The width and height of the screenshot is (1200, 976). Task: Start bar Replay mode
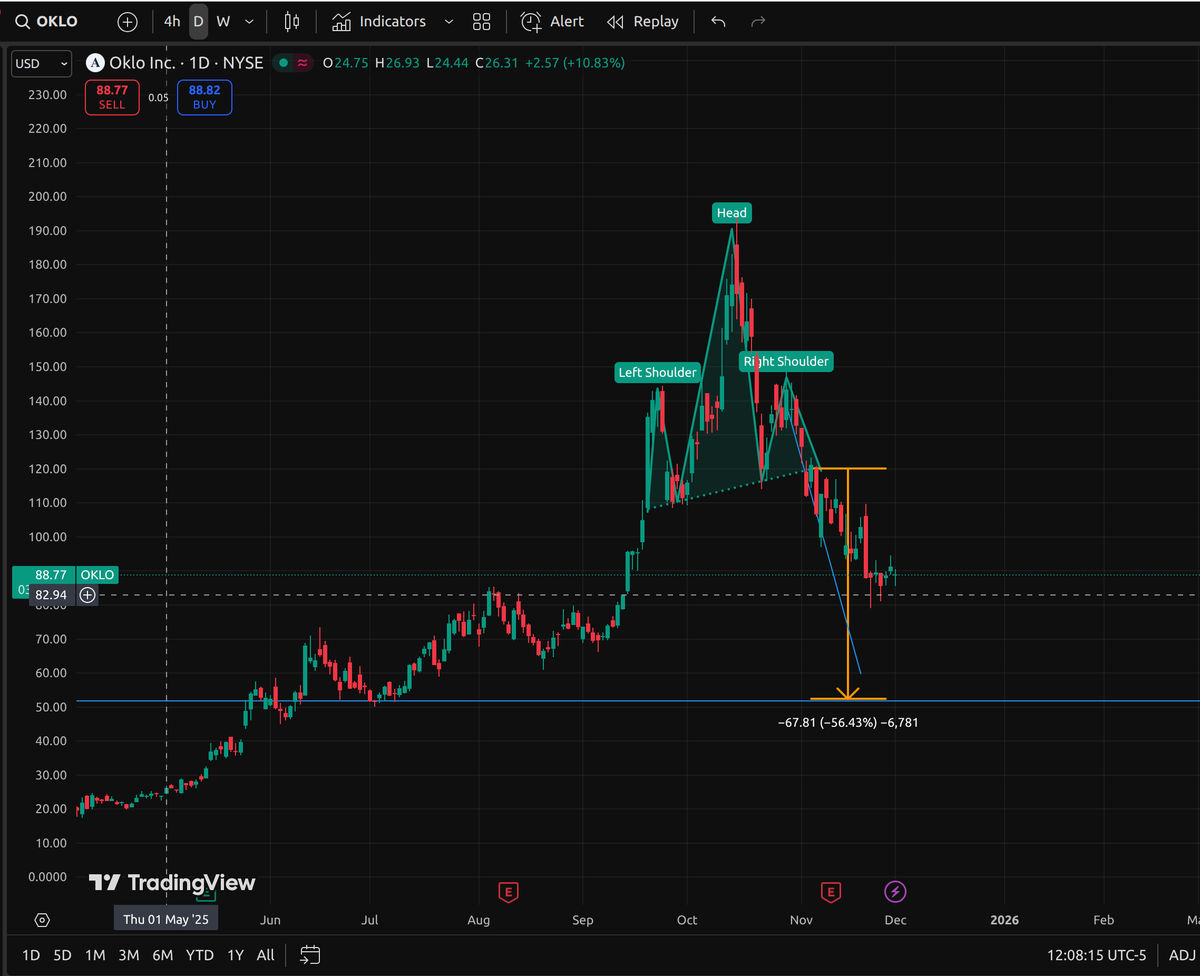coord(642,20)
